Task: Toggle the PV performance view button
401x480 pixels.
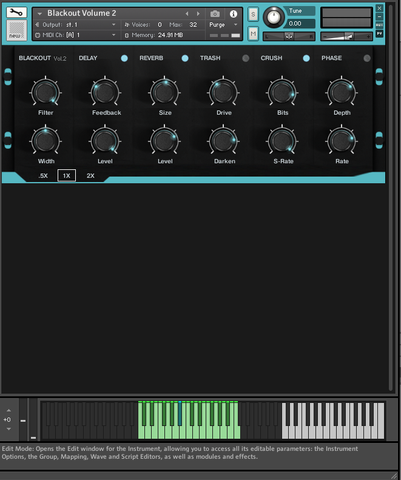Action: pos(379,34)
